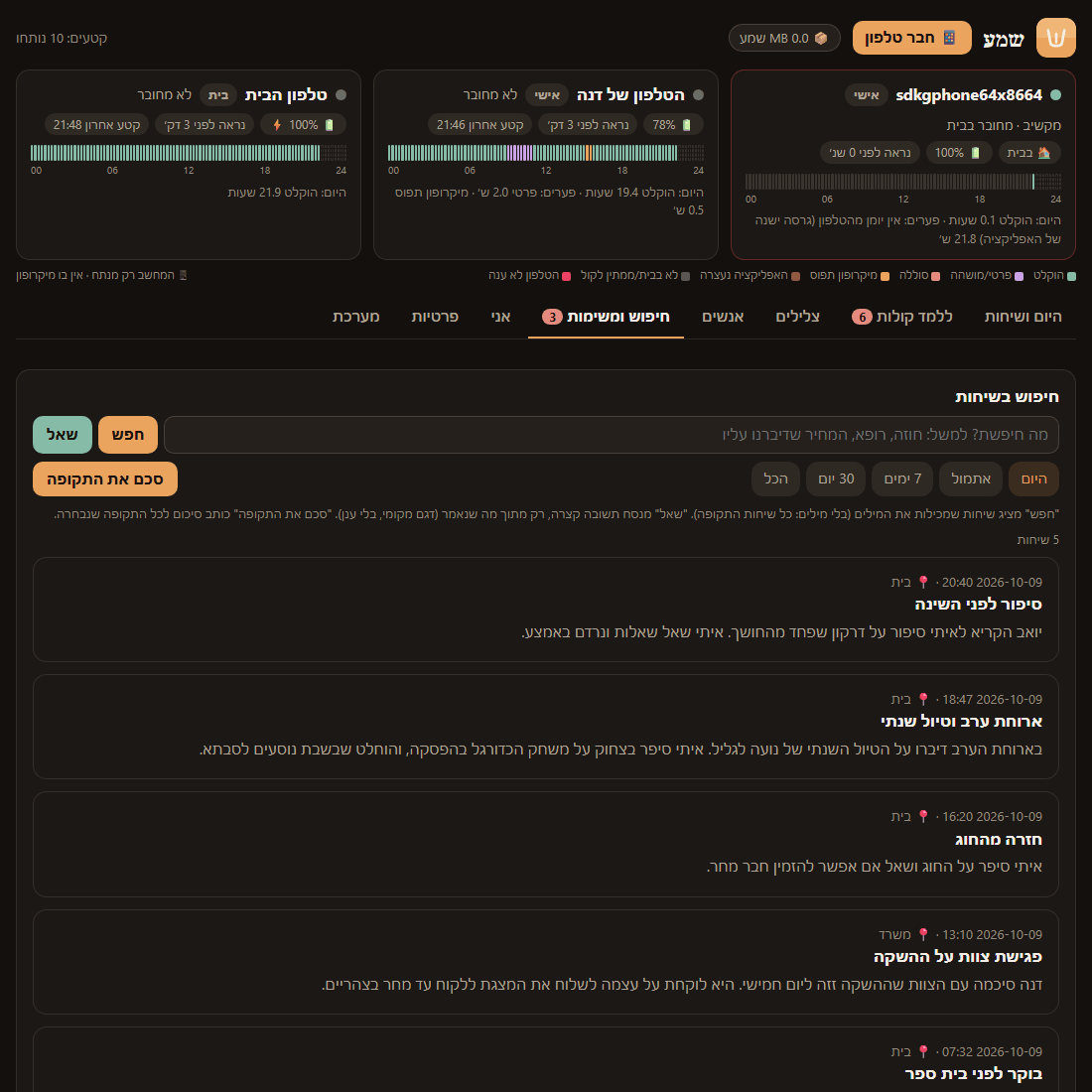This screenshot has height=1092, width=1092.
Task: Switch to the היום ושיחות tab
Action: 1024,317
